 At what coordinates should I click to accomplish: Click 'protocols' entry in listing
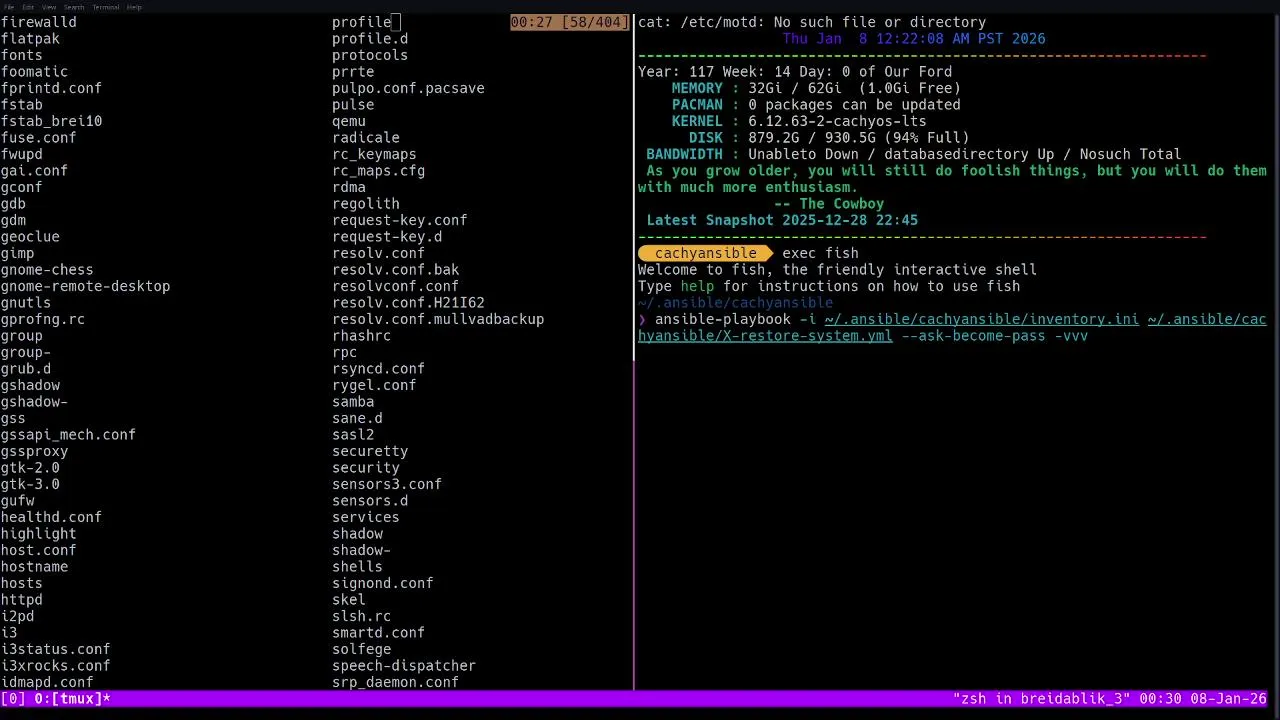coord(370,55)
